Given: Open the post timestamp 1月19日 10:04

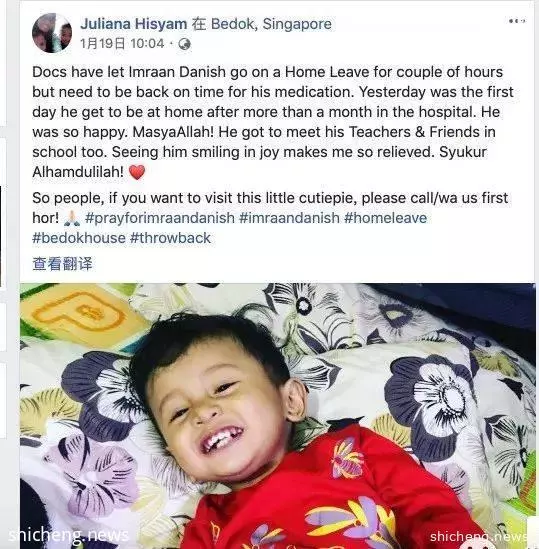Looking at the screenshot, I should click(x=122, y=44).
